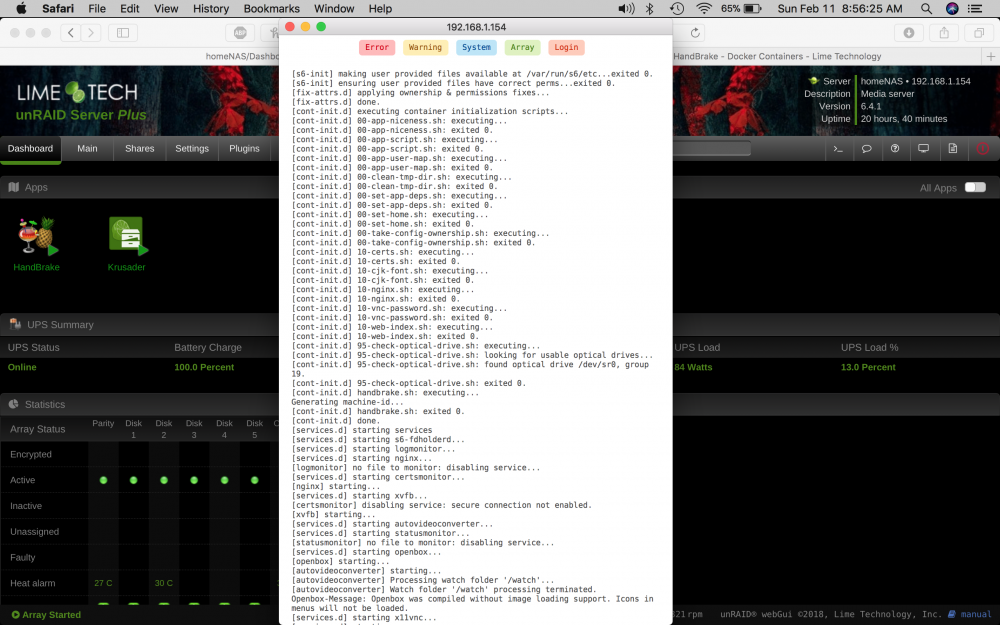Select the HandBrake Docker Containers tab
Screen dimensions: 1000x625
coord(777,56)
